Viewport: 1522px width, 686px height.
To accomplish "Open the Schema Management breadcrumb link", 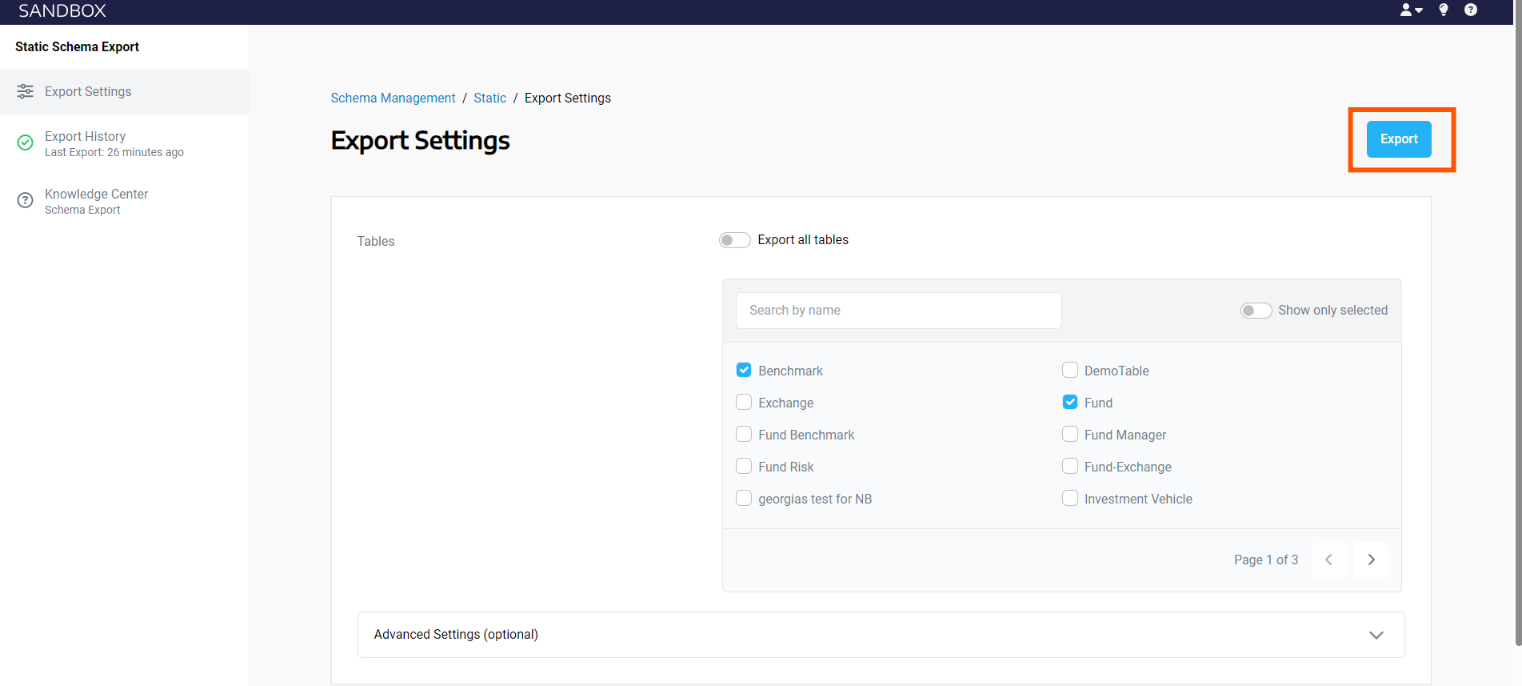I will point(393,98).
